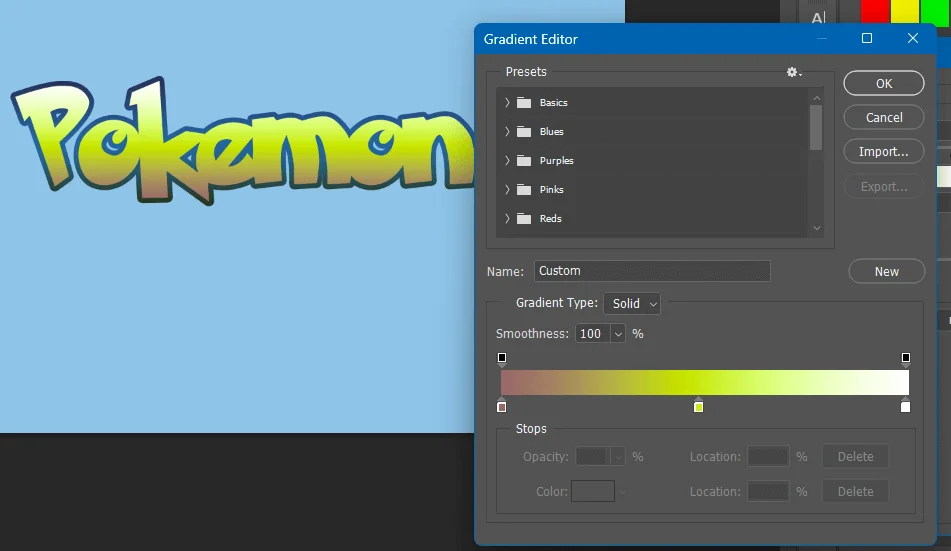Select the Purples preset label
The image size is (951, 551).
click(557, 161)
